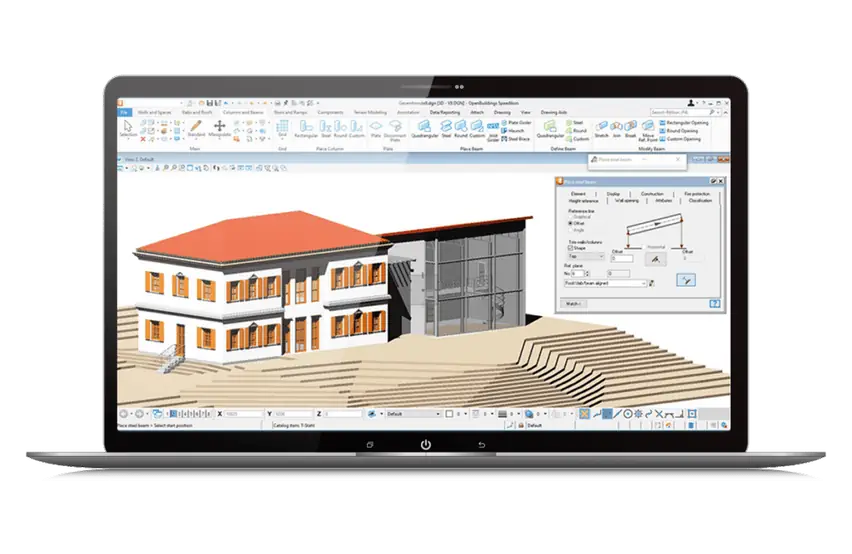The height and width of the screenshot is (554, 852).
Task: Open the alignment combo box in dialog
Action: 605,283
